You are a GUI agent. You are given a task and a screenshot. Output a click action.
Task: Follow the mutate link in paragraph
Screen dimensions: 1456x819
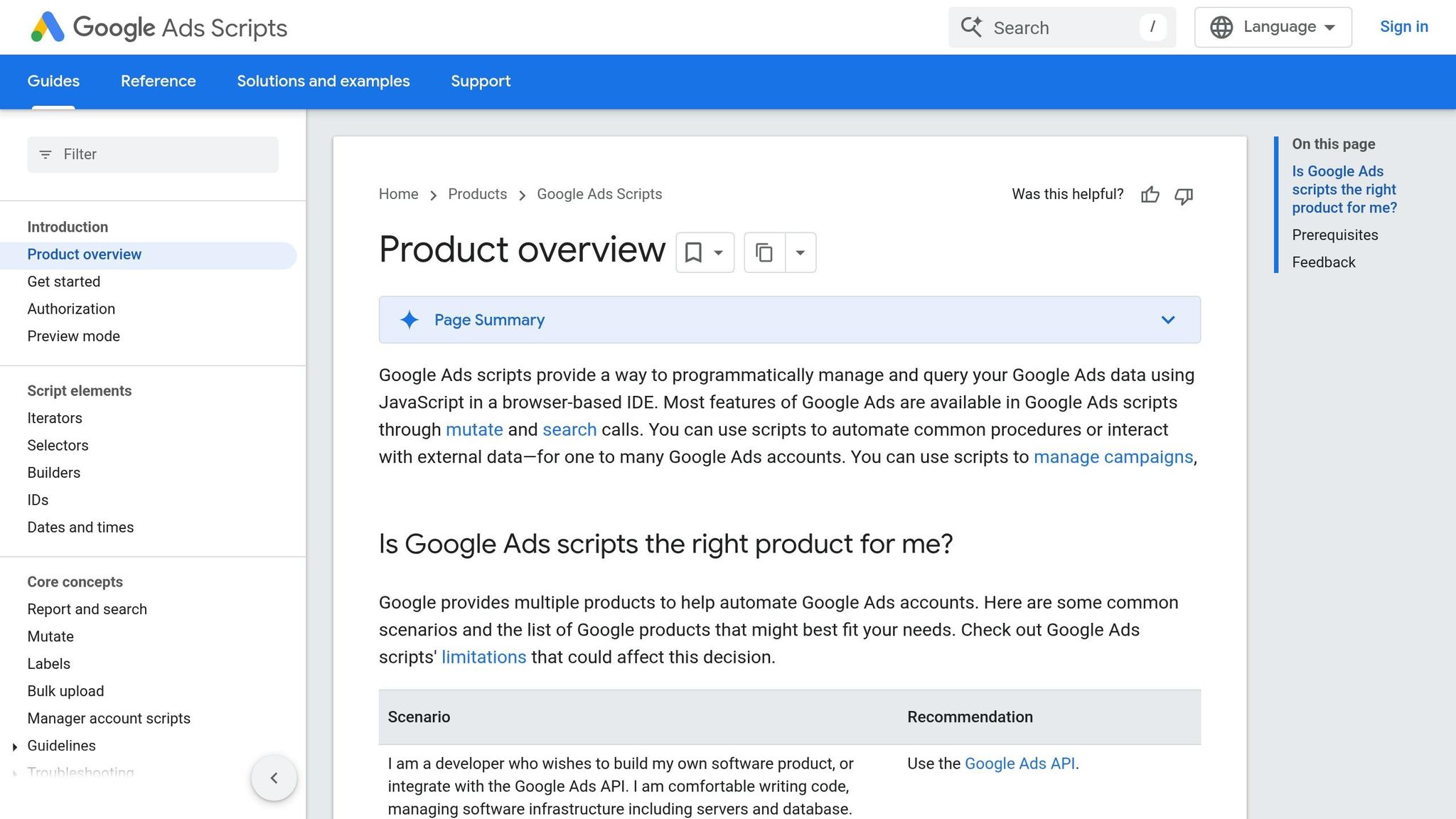474,429
